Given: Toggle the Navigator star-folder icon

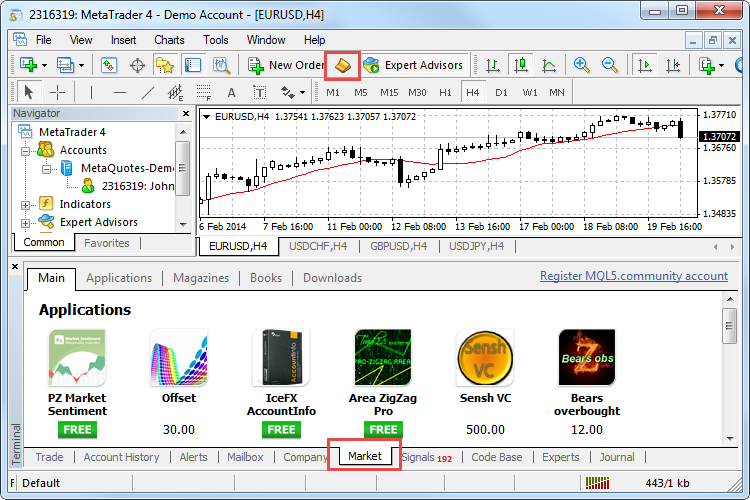Looking at the screenshot, I should (165, 65).
